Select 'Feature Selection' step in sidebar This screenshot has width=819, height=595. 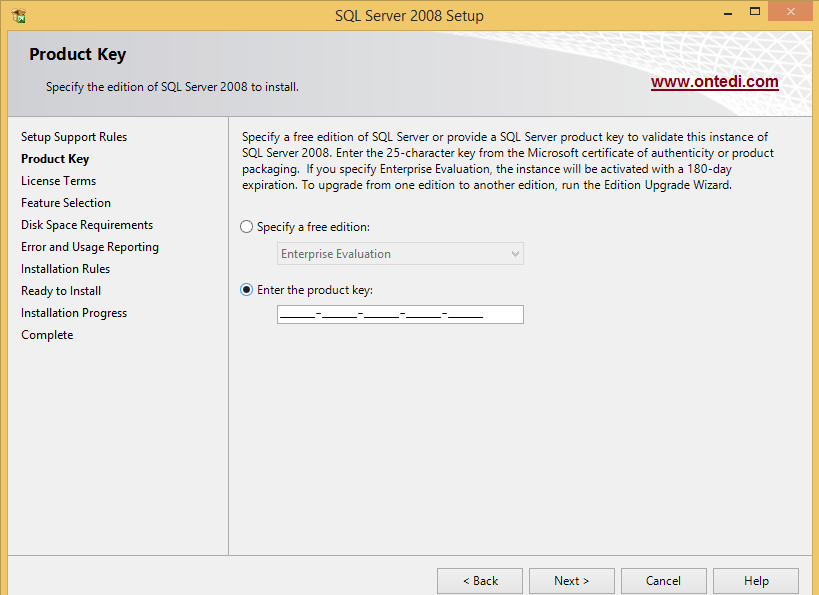(66, 203)
